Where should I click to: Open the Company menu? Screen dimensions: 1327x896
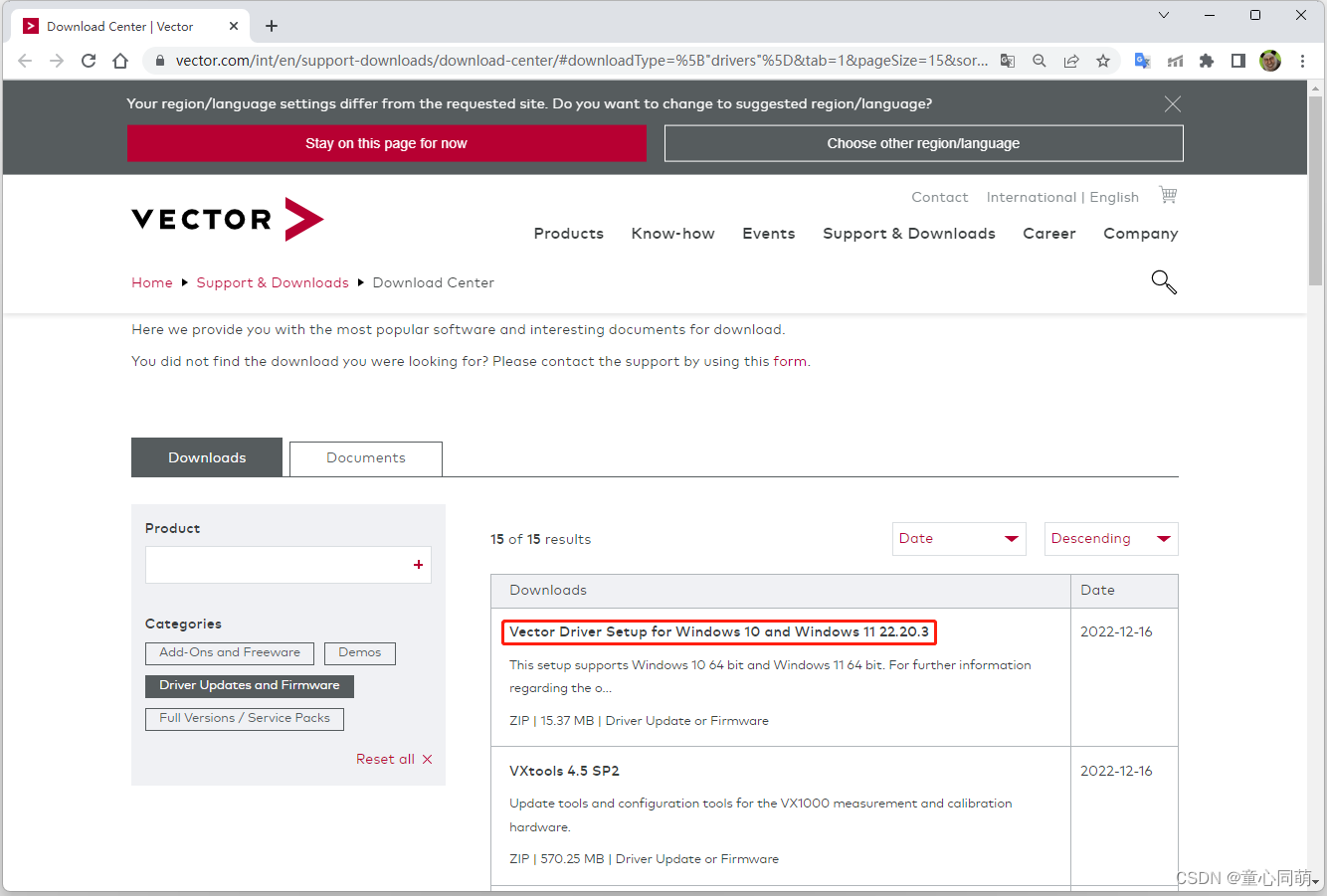[1141, 234]
